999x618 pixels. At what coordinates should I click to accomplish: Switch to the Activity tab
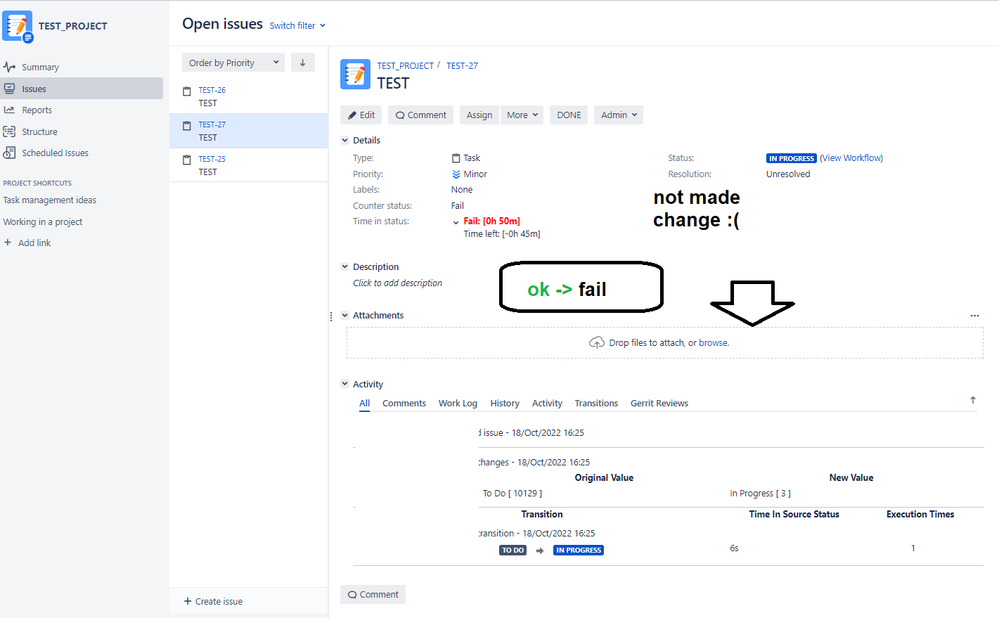coord(547,403)
